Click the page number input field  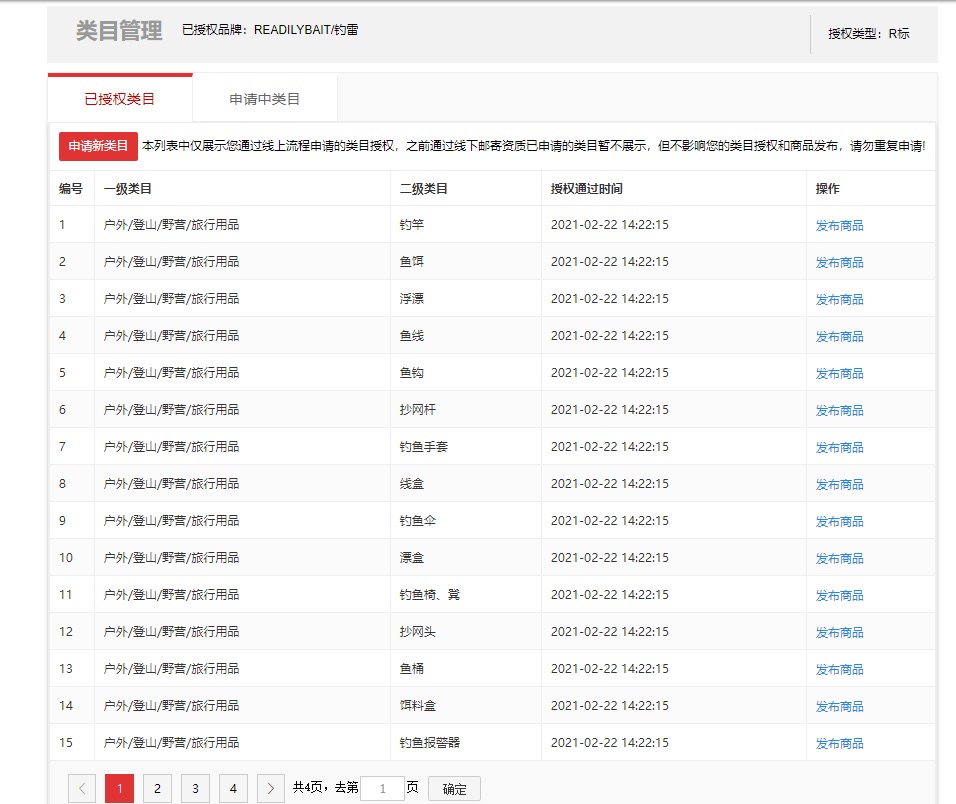click(382, 789)
